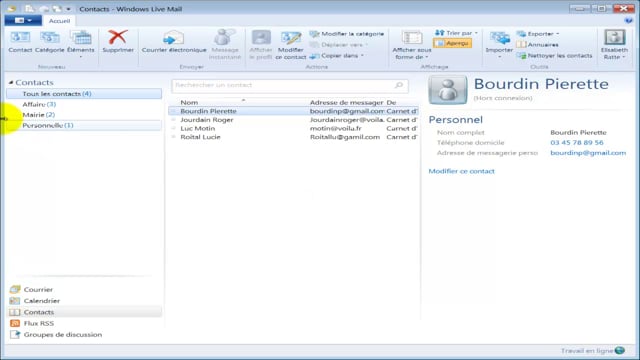Click the Travail en ligne globe icon

620,351
